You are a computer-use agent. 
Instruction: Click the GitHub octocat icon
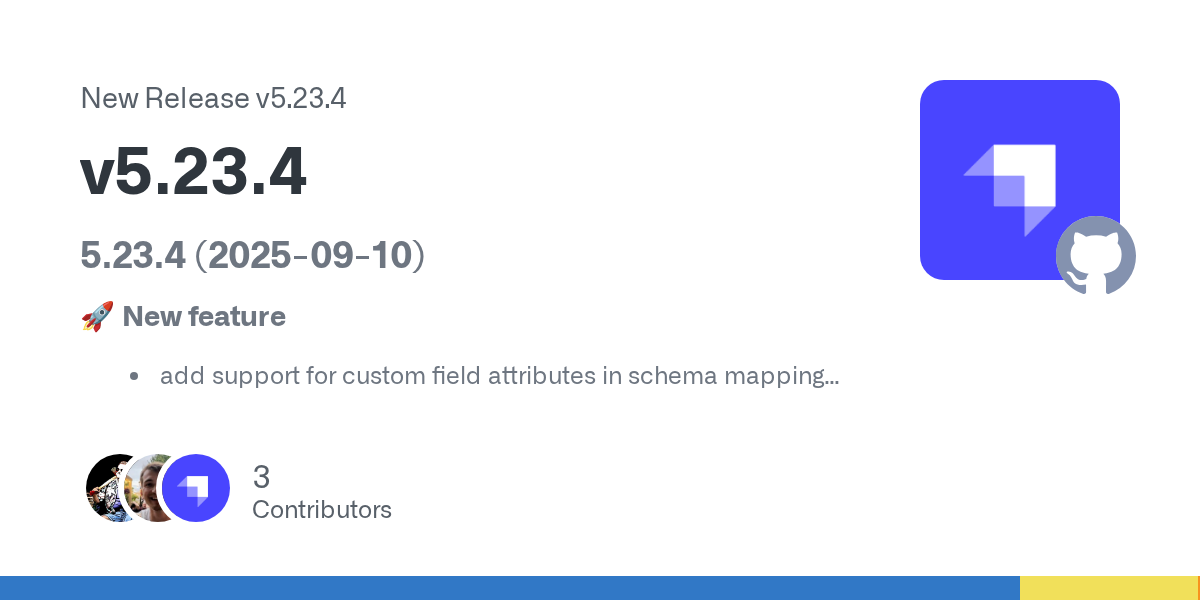tap(1096, 255)
